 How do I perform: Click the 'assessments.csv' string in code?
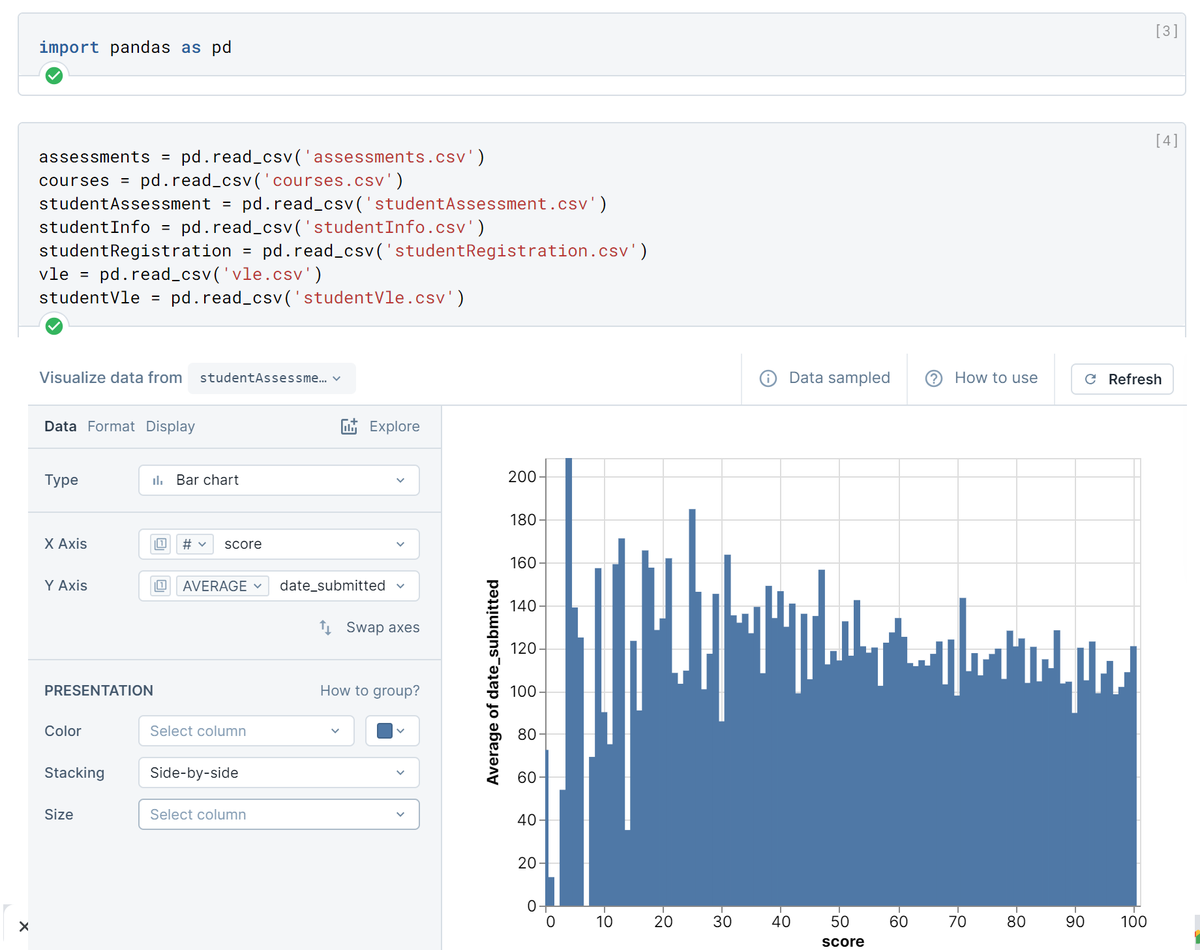click(x=390, y=157)
